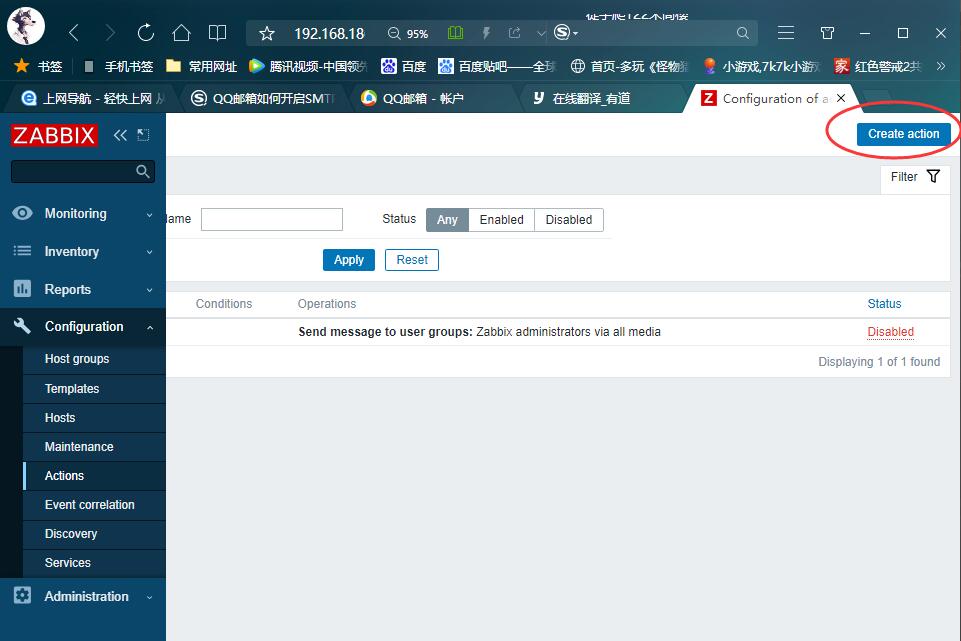Viewport: 961px width, 641px height.
Task: Expand the Inventory menu section
Action: pos(83,251)
